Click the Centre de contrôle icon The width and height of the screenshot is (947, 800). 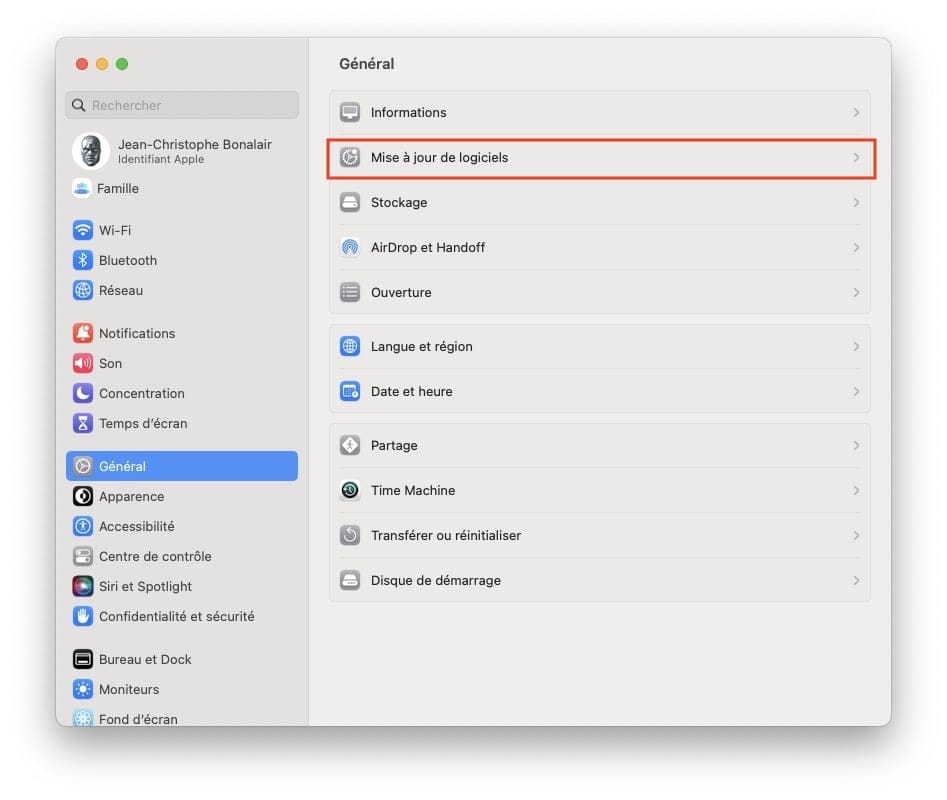click(x=83, y=556)
